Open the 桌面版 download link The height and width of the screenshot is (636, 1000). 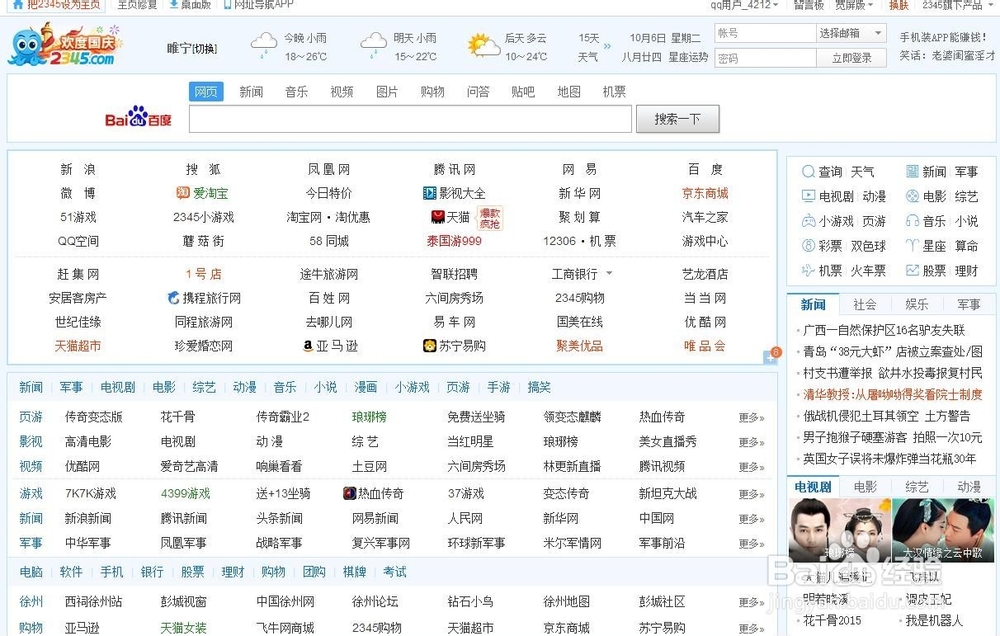tap(190, 4)
